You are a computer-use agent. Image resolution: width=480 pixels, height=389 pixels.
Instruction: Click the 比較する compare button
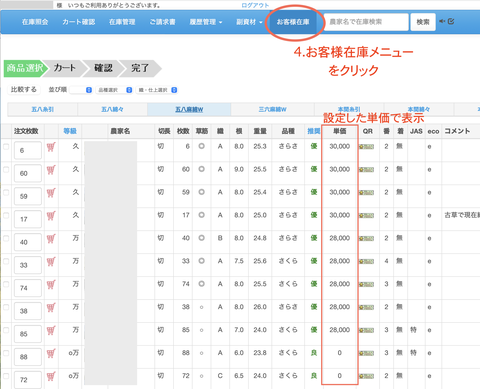click(x=24, y=90)
